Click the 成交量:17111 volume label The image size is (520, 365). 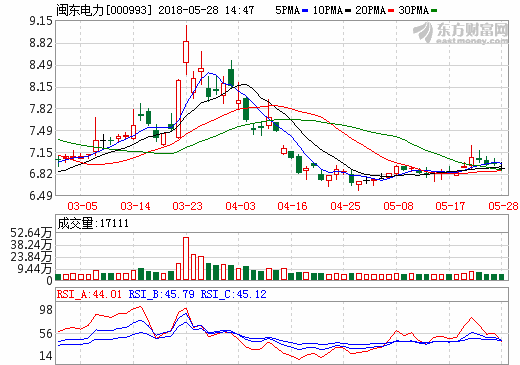tap(93, 223)
